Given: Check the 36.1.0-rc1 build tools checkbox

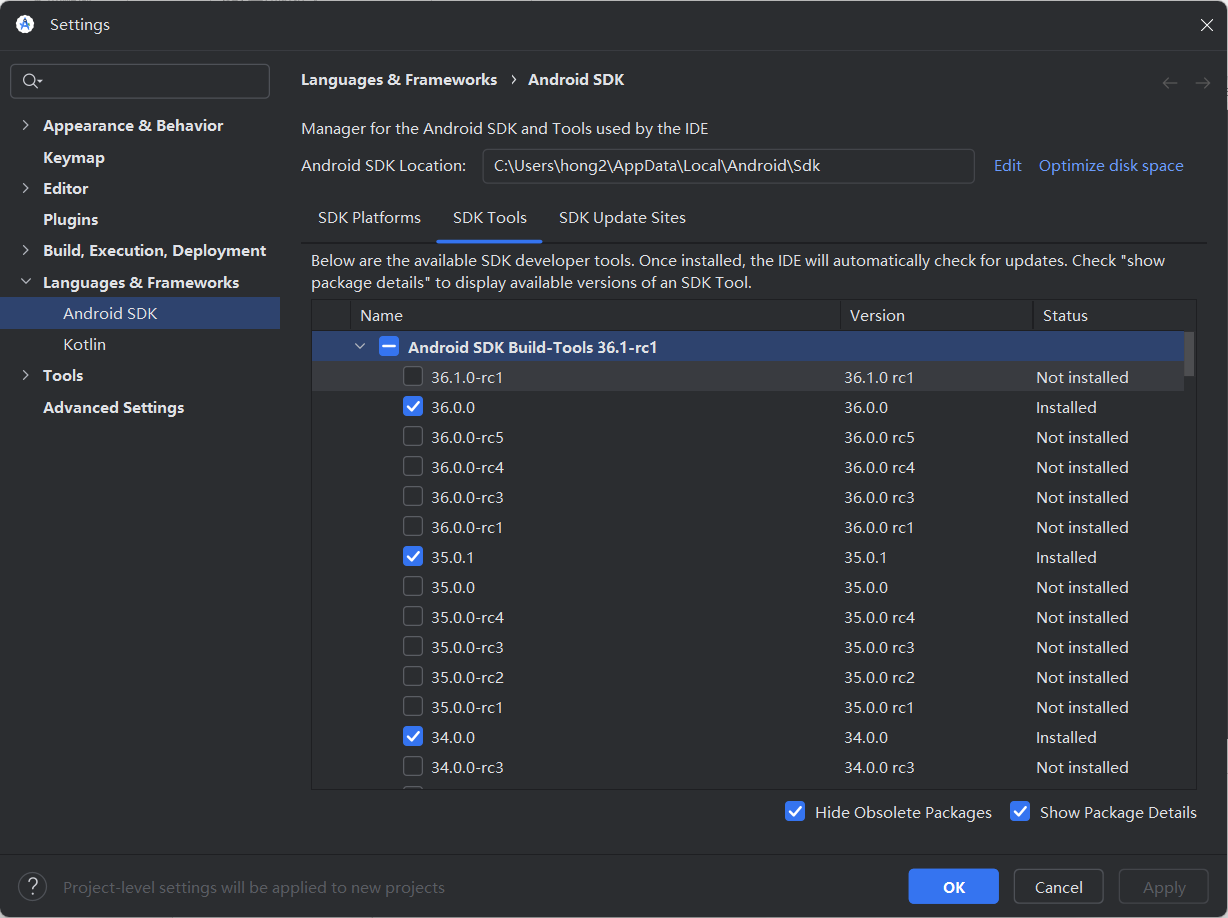Looking at the screenshot, I should pyautogui.click(x=413, y=377).
